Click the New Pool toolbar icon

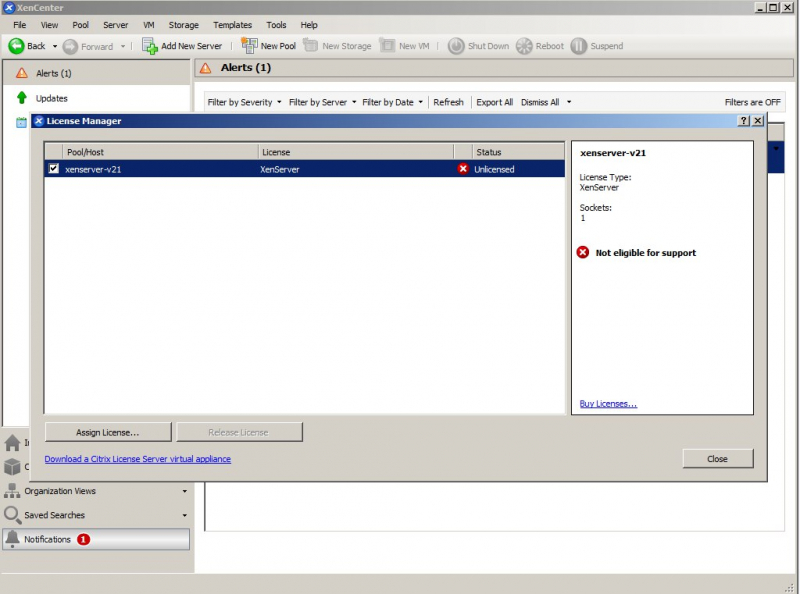250,46
